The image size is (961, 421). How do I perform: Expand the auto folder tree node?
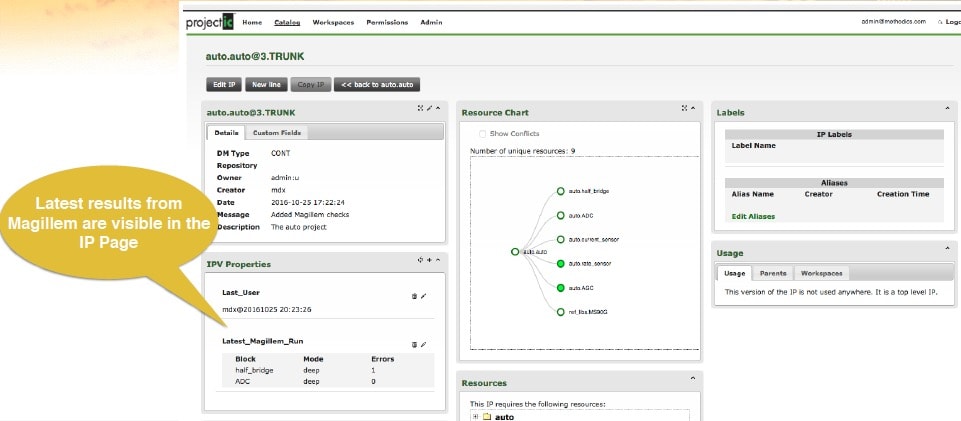click(x=474, y=417)
